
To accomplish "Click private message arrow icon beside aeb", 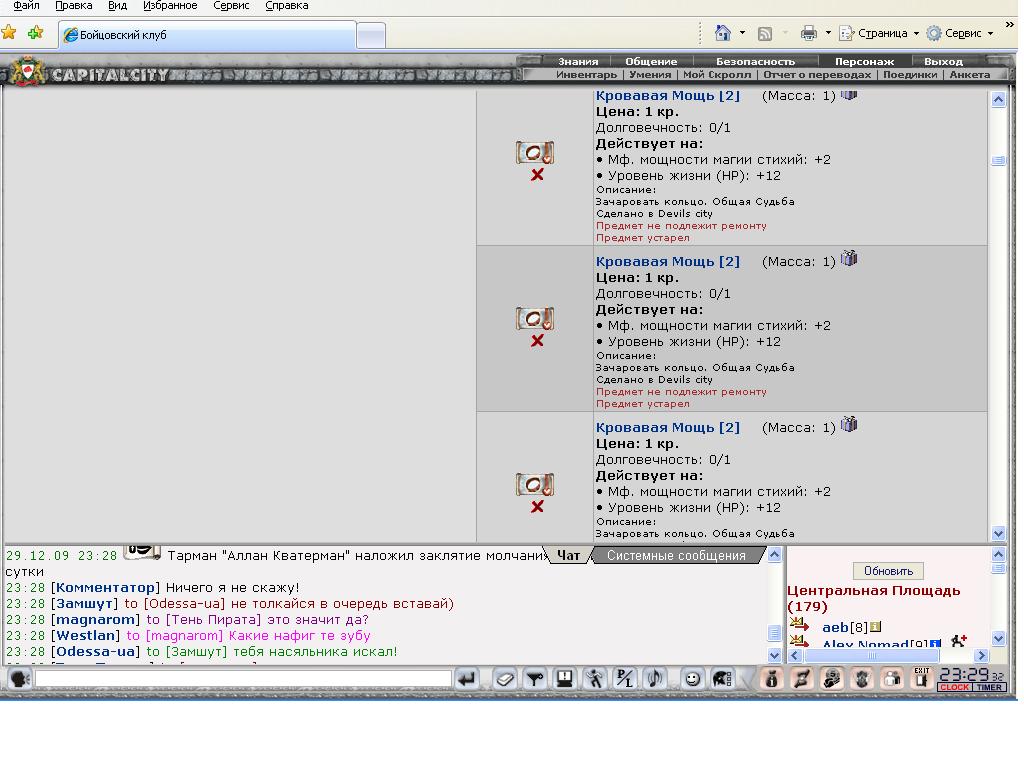I will pos(799,625).
